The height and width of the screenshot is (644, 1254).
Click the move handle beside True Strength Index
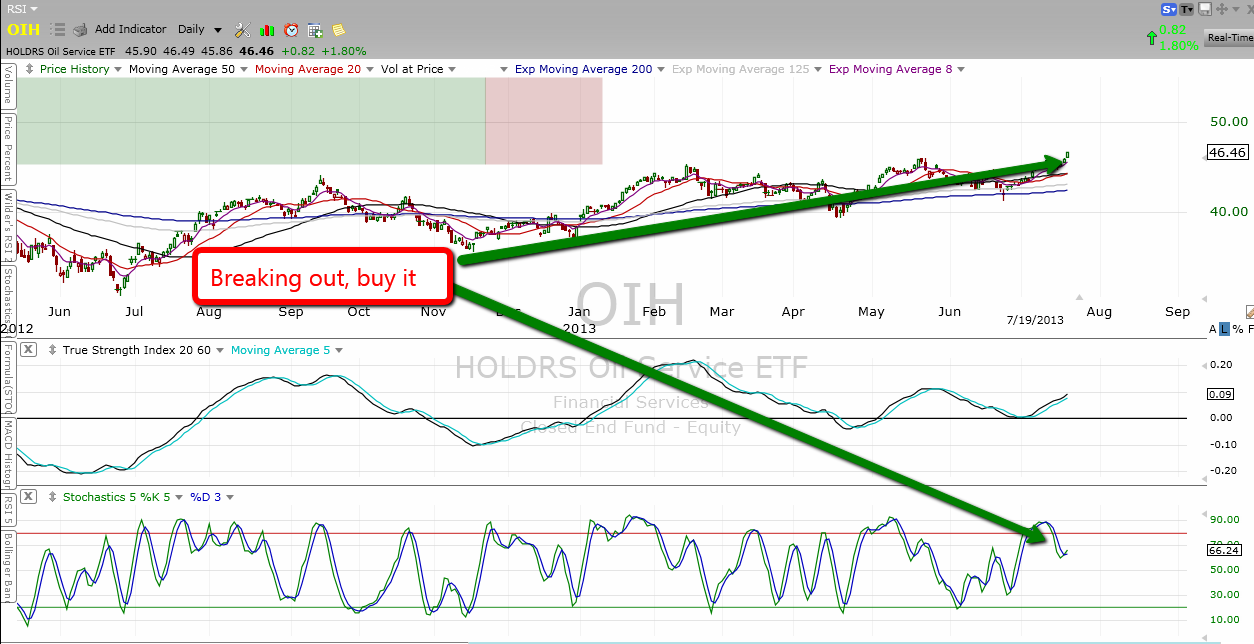pyautogui.click(x=52, y=350)
